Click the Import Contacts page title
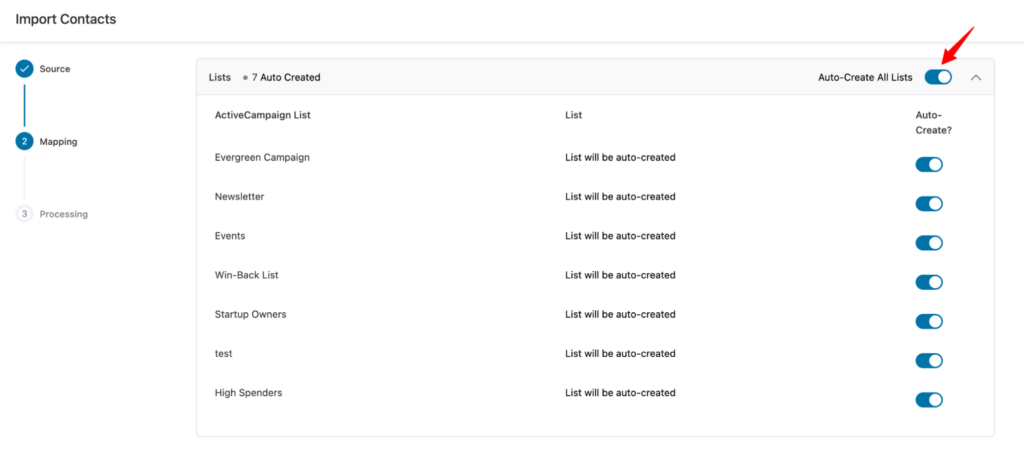The height and width of the screenshot is (454, 1024). tap(66, 19)
